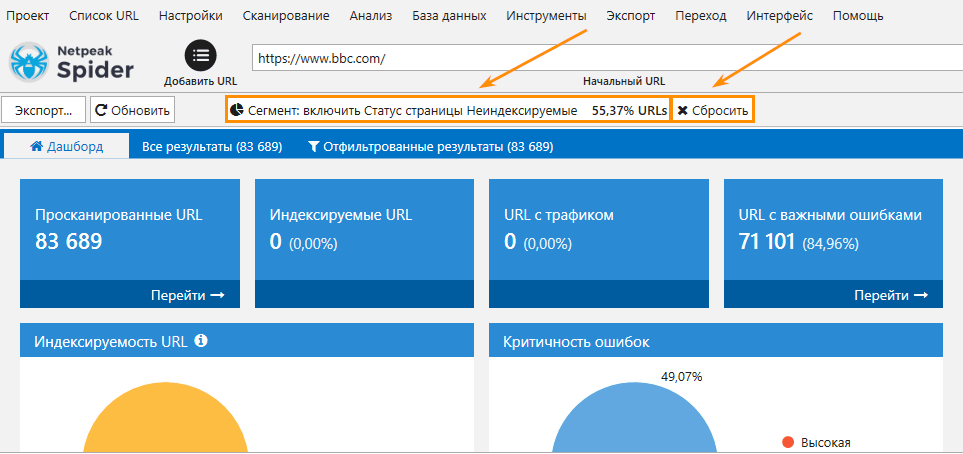Screen dimensions: 963x454
Task: Click Перейти under Просканированные URL
Action: [187, 295]
